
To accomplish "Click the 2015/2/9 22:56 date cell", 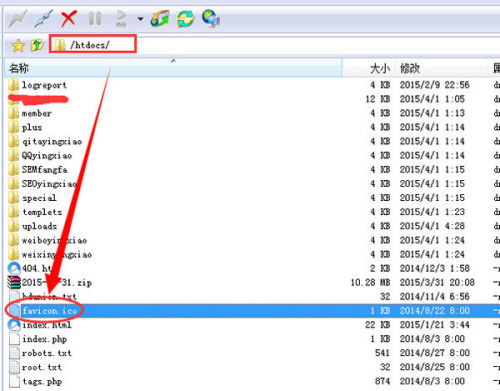I will pyautogui.click(x=435, y=85).
